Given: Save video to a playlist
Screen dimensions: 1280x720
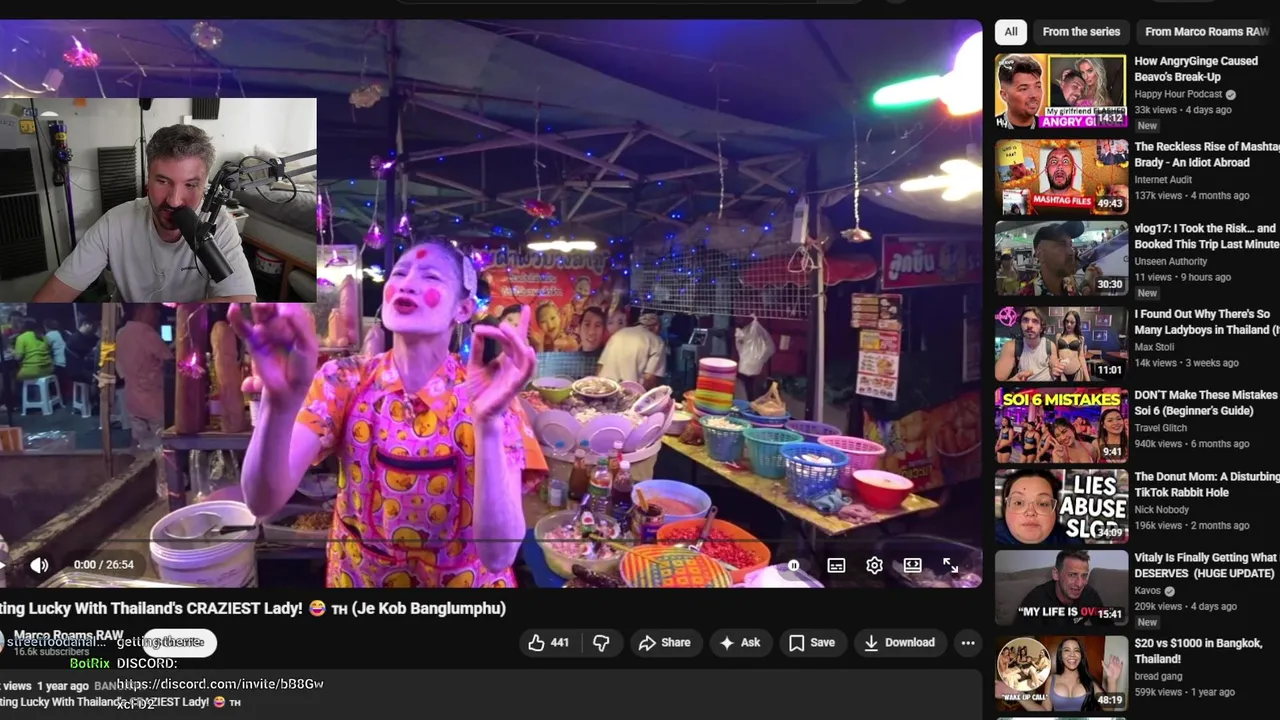Looking at the screenshot, I should pyautogui.click(x=811, y=643).
